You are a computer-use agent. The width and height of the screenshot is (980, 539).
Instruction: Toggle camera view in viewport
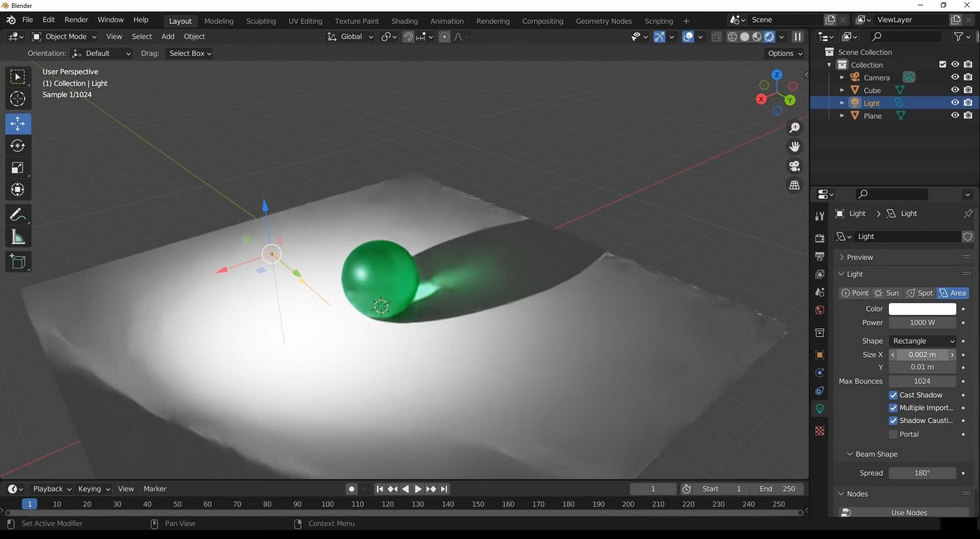[x=795, y=166]
